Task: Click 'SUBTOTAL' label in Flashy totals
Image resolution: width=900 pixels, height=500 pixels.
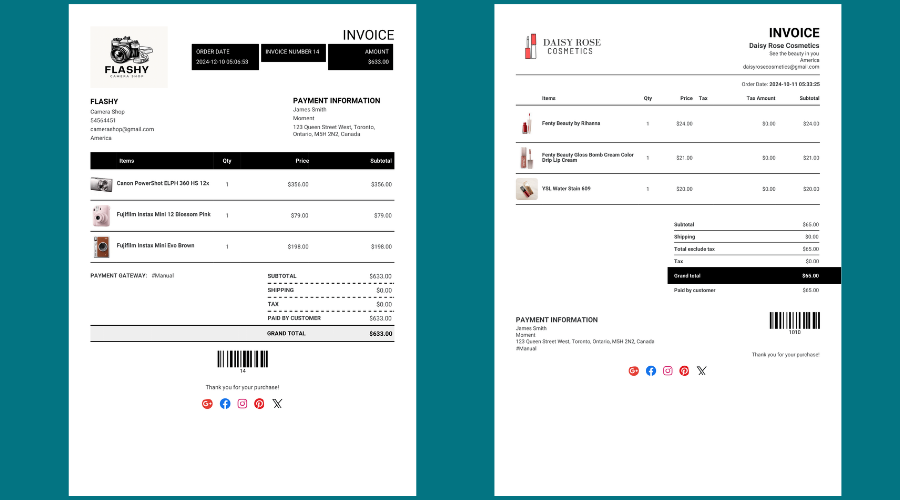Action: click(282, 276)
